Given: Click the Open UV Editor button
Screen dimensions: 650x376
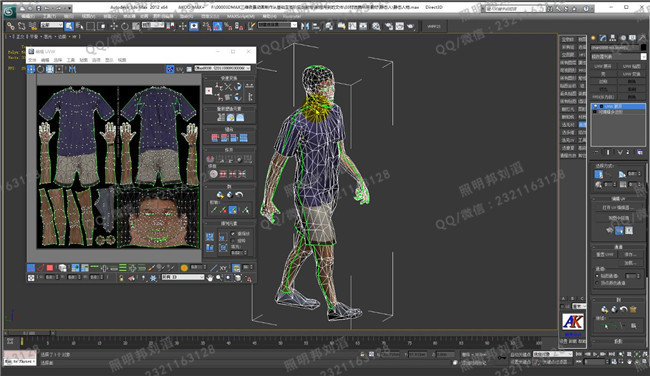Looking at the screenshot, I should [x=618, y=207].
